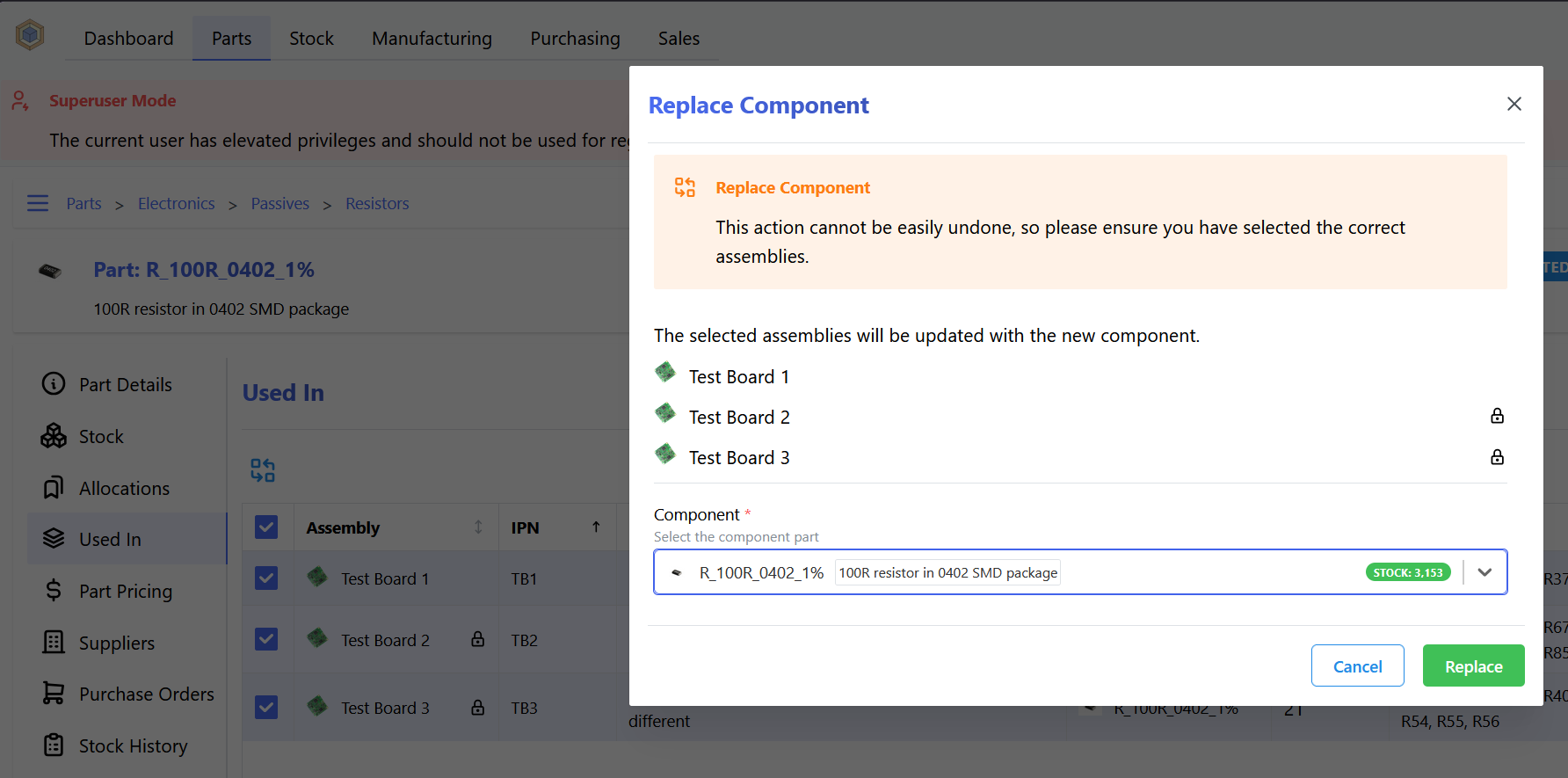Click the Part Pricing dollar icon
Image resolution: width=1568 pixels, height=778 pixels.
tap(54, 590)
